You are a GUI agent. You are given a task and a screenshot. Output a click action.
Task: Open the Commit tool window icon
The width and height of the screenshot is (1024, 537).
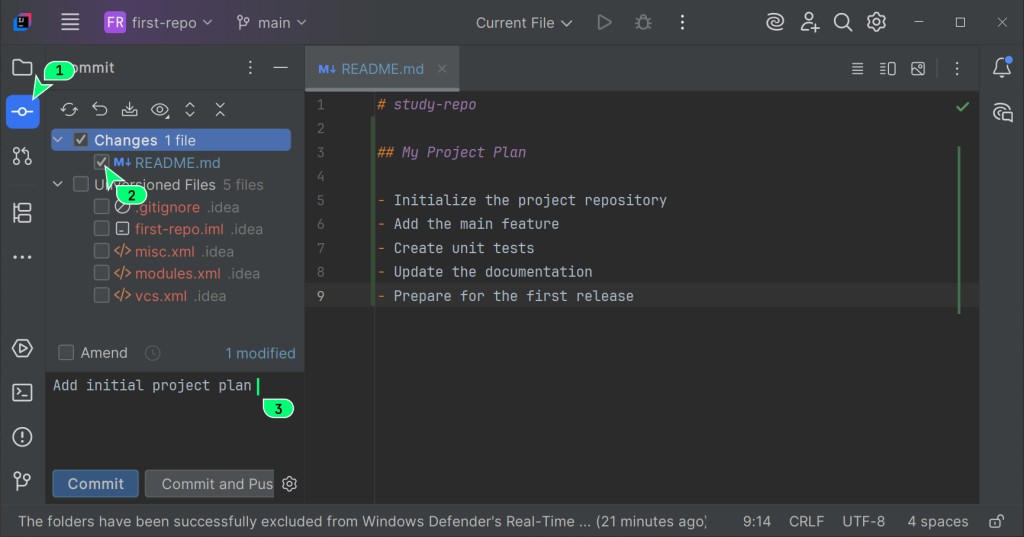click(22, 112)
